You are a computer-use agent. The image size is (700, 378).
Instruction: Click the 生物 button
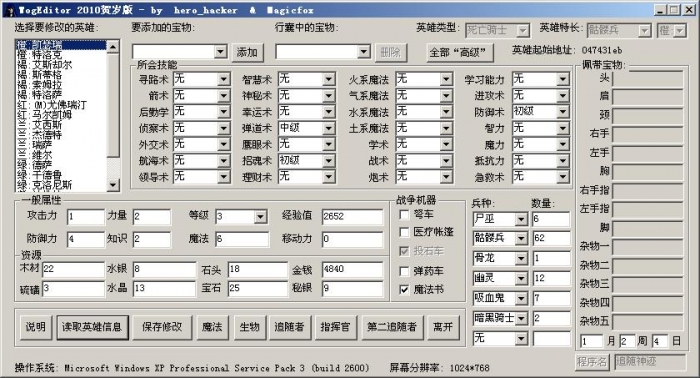point(250,327)
